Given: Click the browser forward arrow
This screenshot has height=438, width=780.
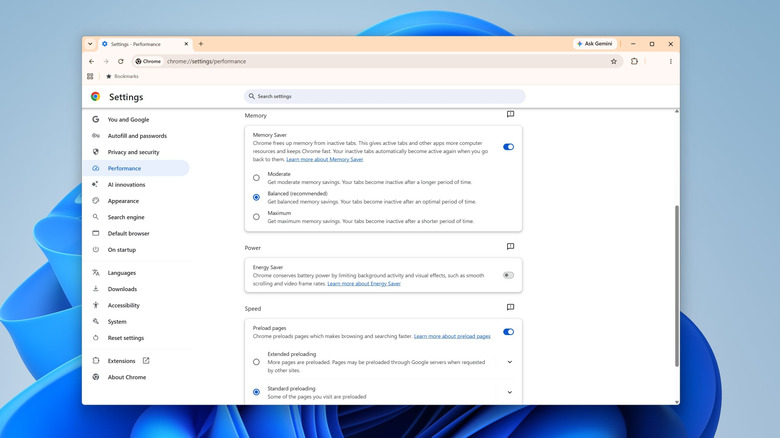Looking at the screenshot, I should click(106, 61).
